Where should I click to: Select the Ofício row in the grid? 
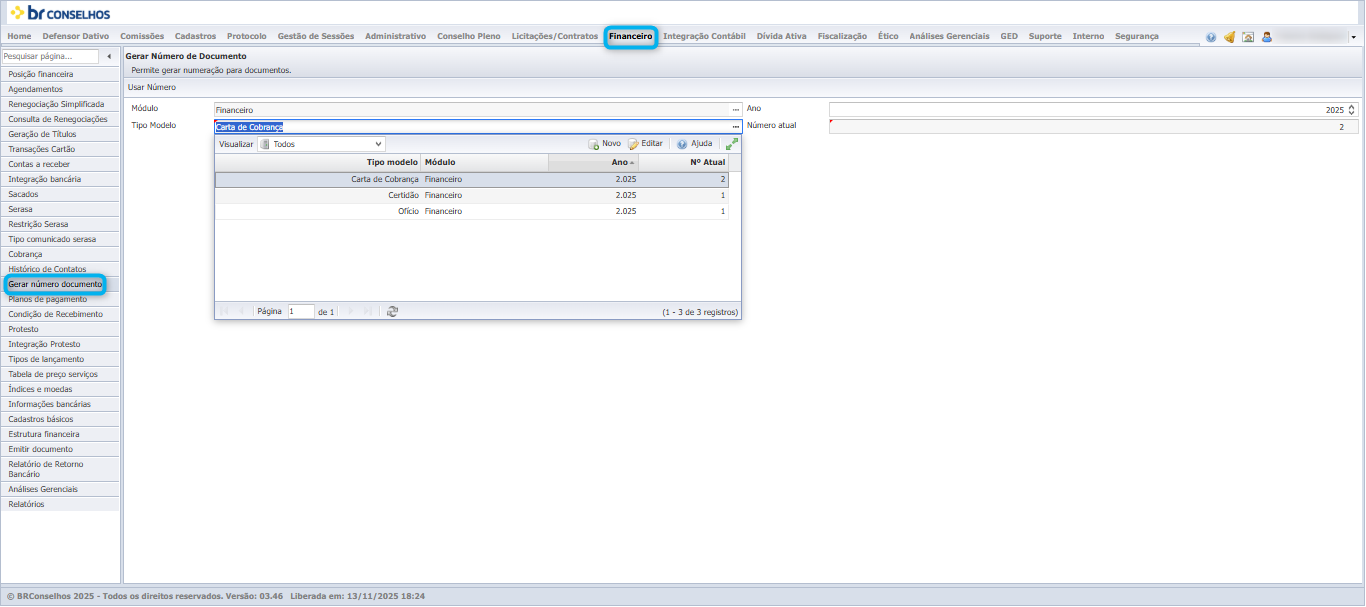[x=472, y=212]
